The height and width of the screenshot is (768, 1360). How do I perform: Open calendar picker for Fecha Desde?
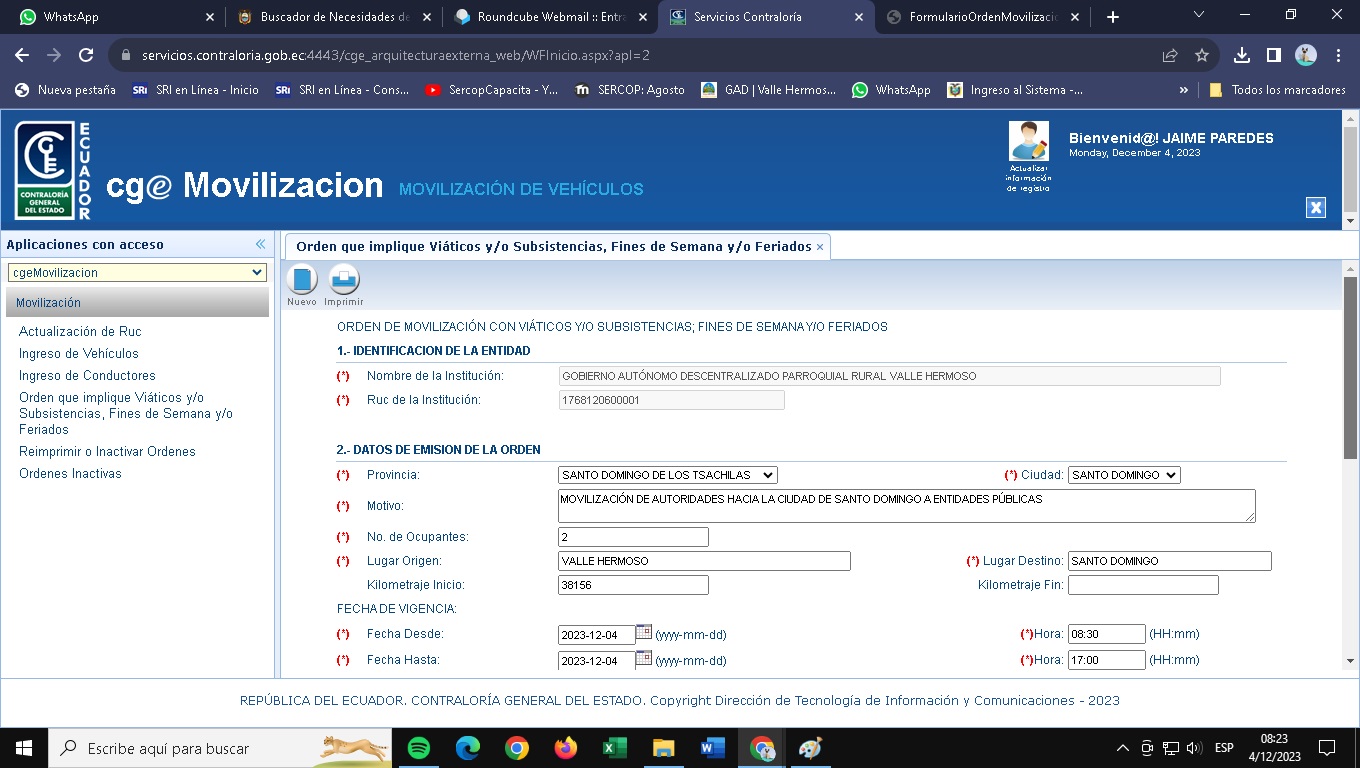(644, 632)
